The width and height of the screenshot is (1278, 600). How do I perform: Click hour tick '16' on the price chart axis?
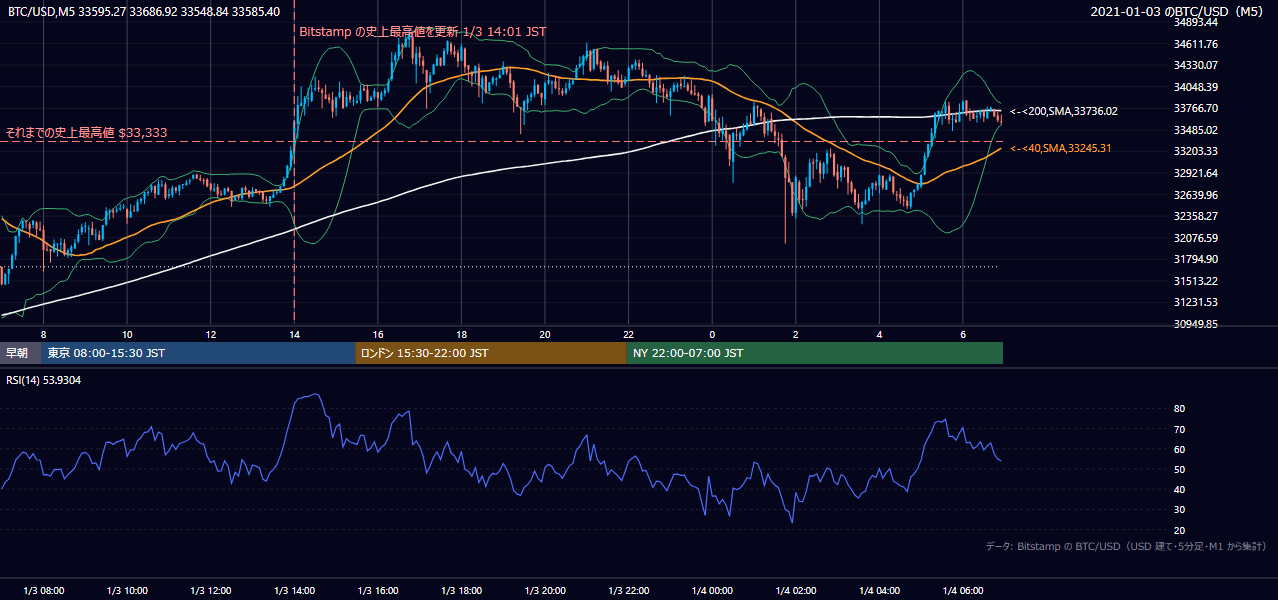point(378,334)
